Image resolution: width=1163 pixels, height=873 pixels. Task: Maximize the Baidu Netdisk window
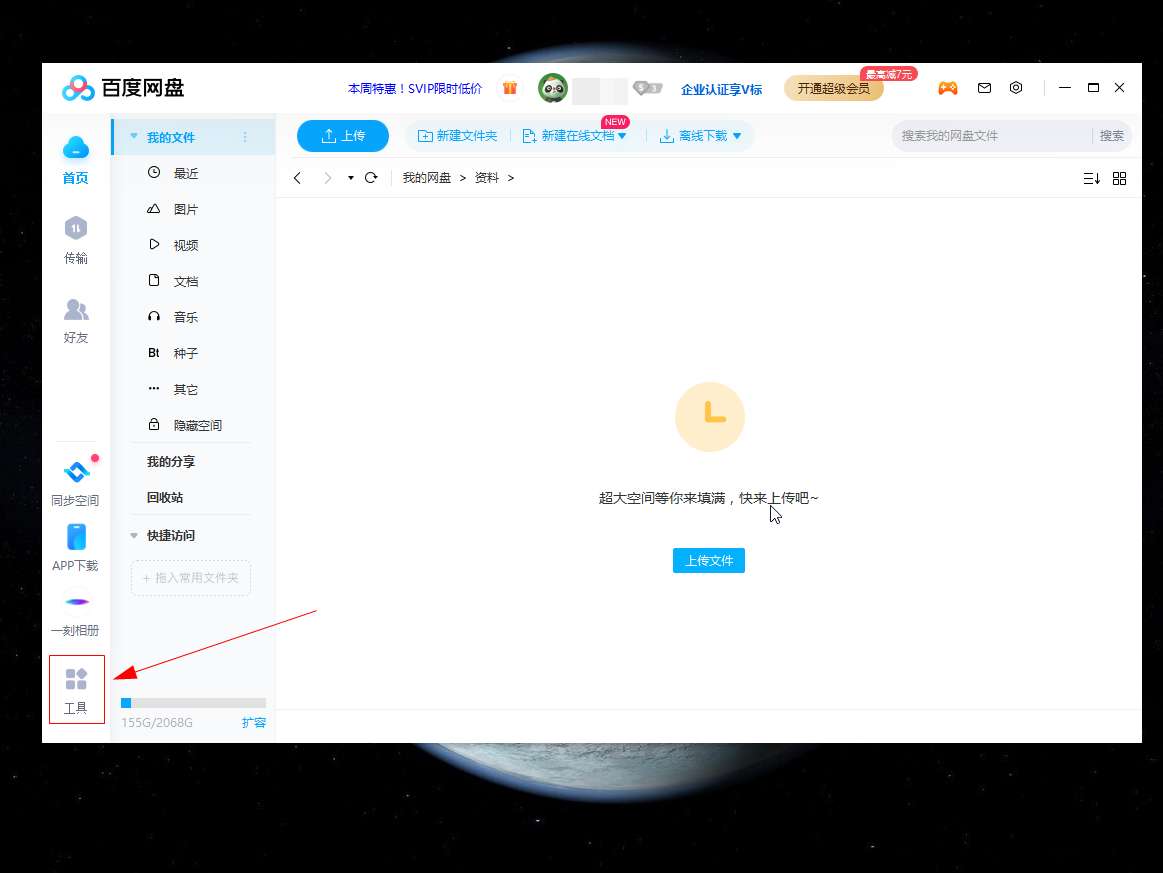coord(1093,88)
